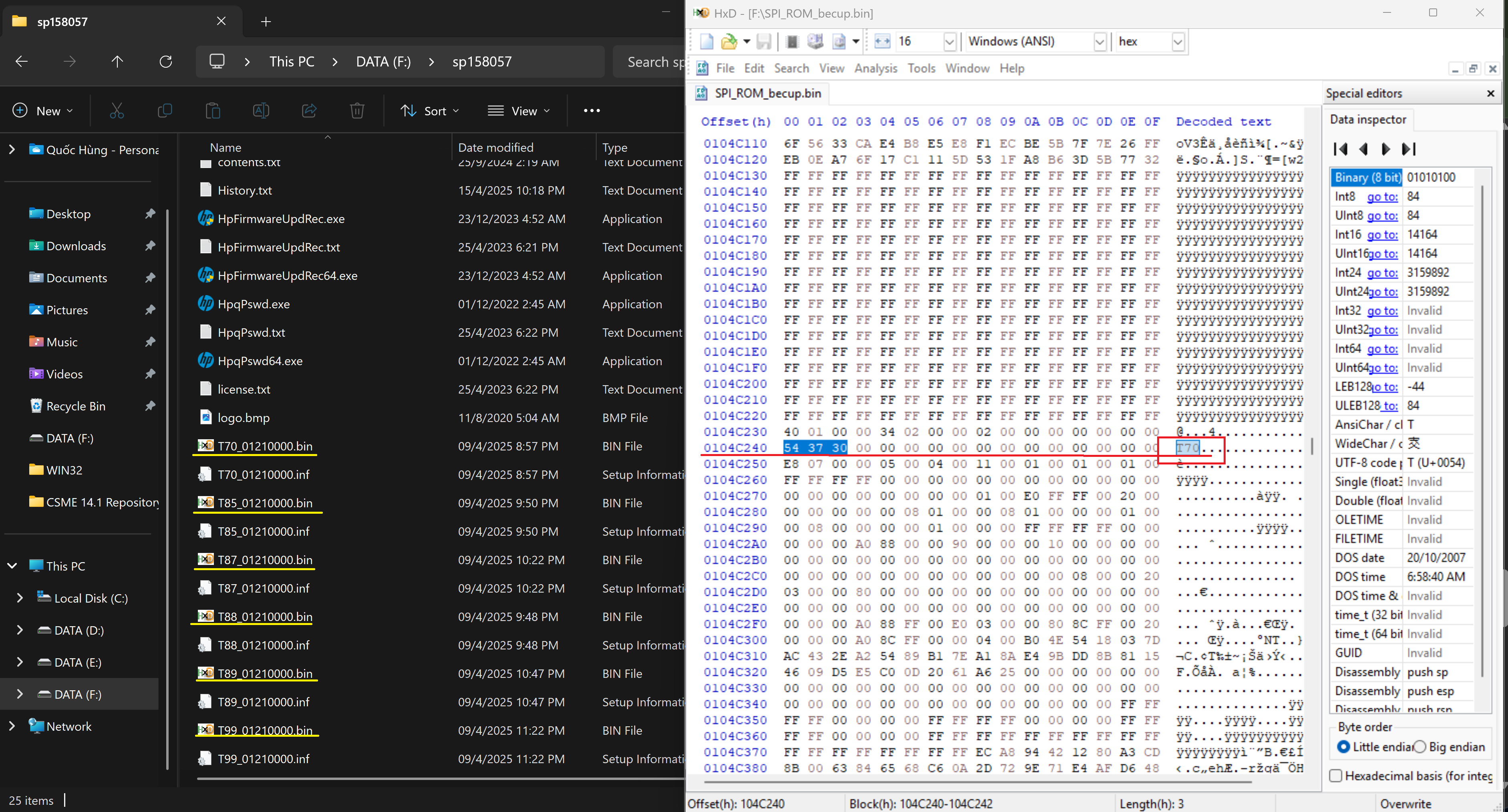Open the Tools menu in HxD

[922, 68]
